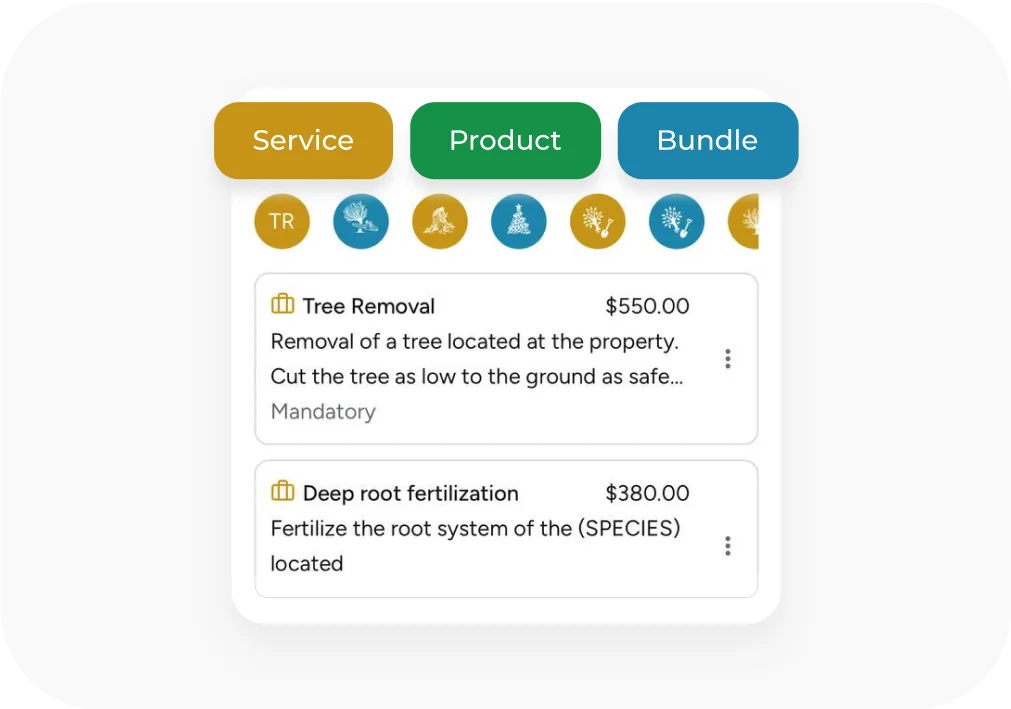Expand the truncated Tree Removal description text
The width and height of the screenshot is (1011, 709).
click(x=476, y=377)
